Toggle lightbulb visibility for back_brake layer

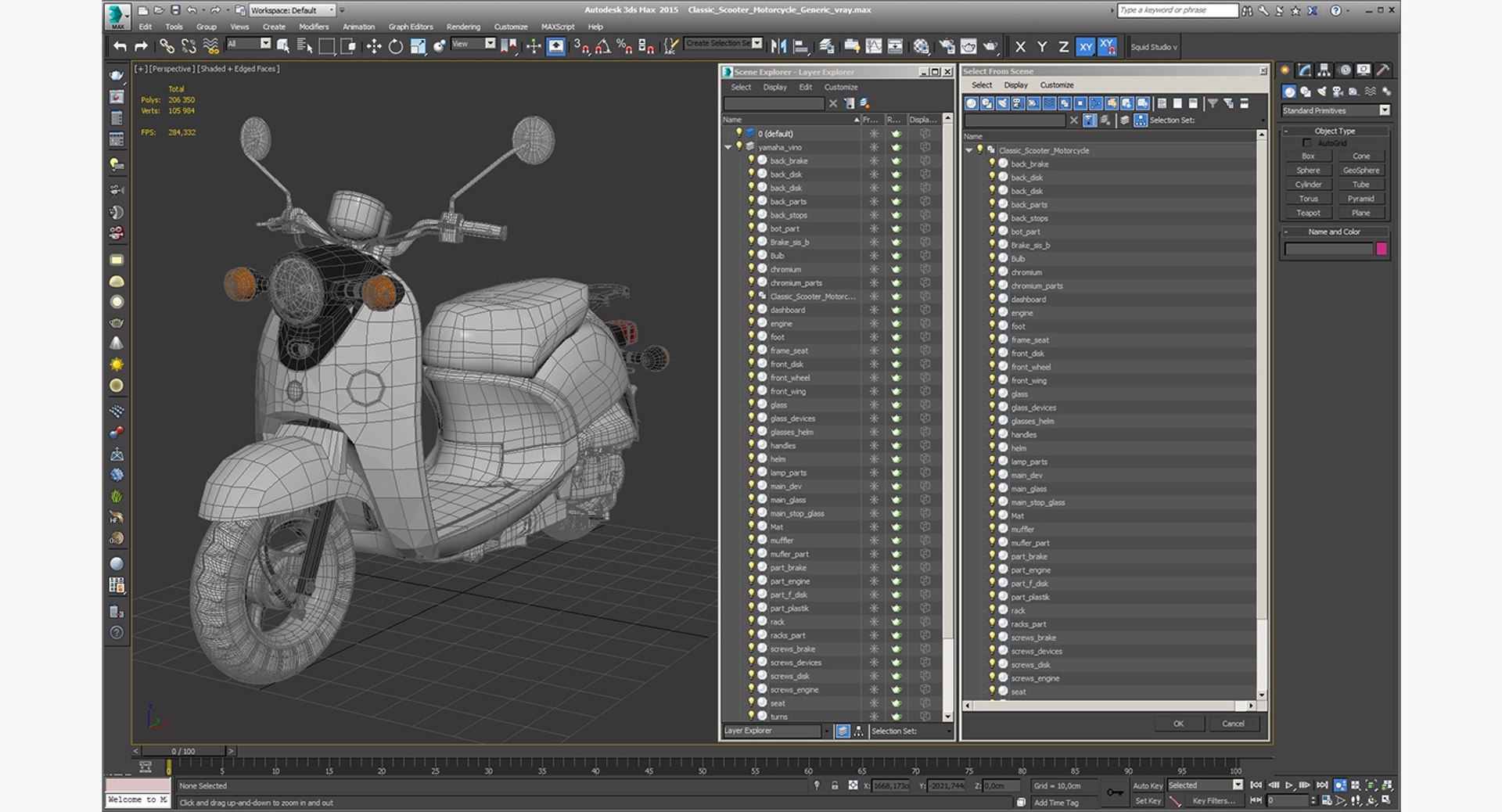751,160
